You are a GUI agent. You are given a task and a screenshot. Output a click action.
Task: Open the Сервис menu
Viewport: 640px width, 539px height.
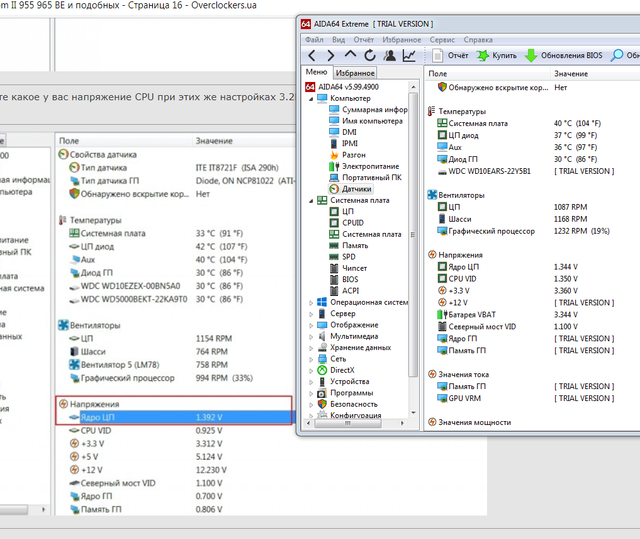click(x=442, y=40)
